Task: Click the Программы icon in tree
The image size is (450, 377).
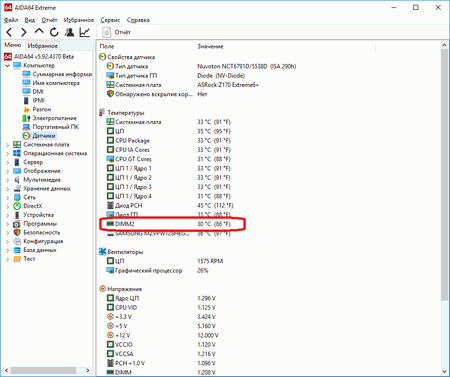Action: pos(17,224)
